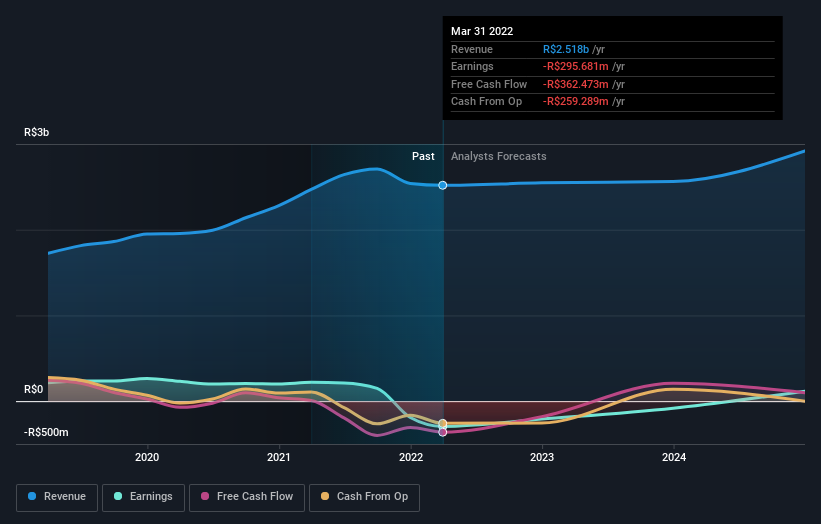Select the Cash From Op marker at Mar 2022
The width and height of the screenshot is (821, 524).
(x=443, y=423)
